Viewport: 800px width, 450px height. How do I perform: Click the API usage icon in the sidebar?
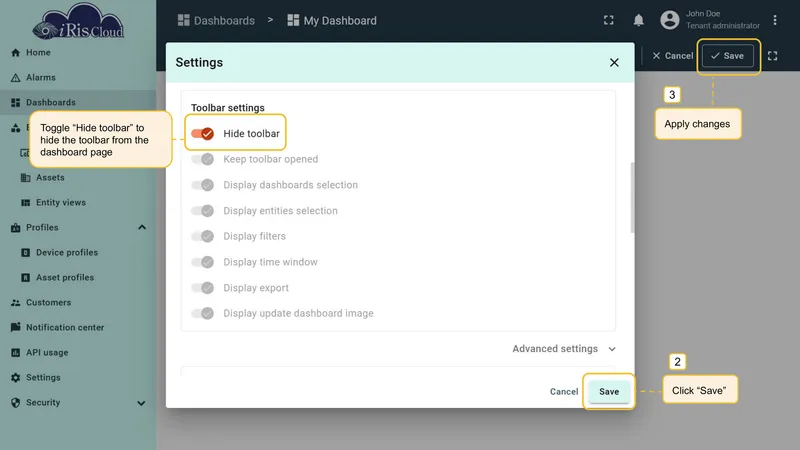pos(15,353)
